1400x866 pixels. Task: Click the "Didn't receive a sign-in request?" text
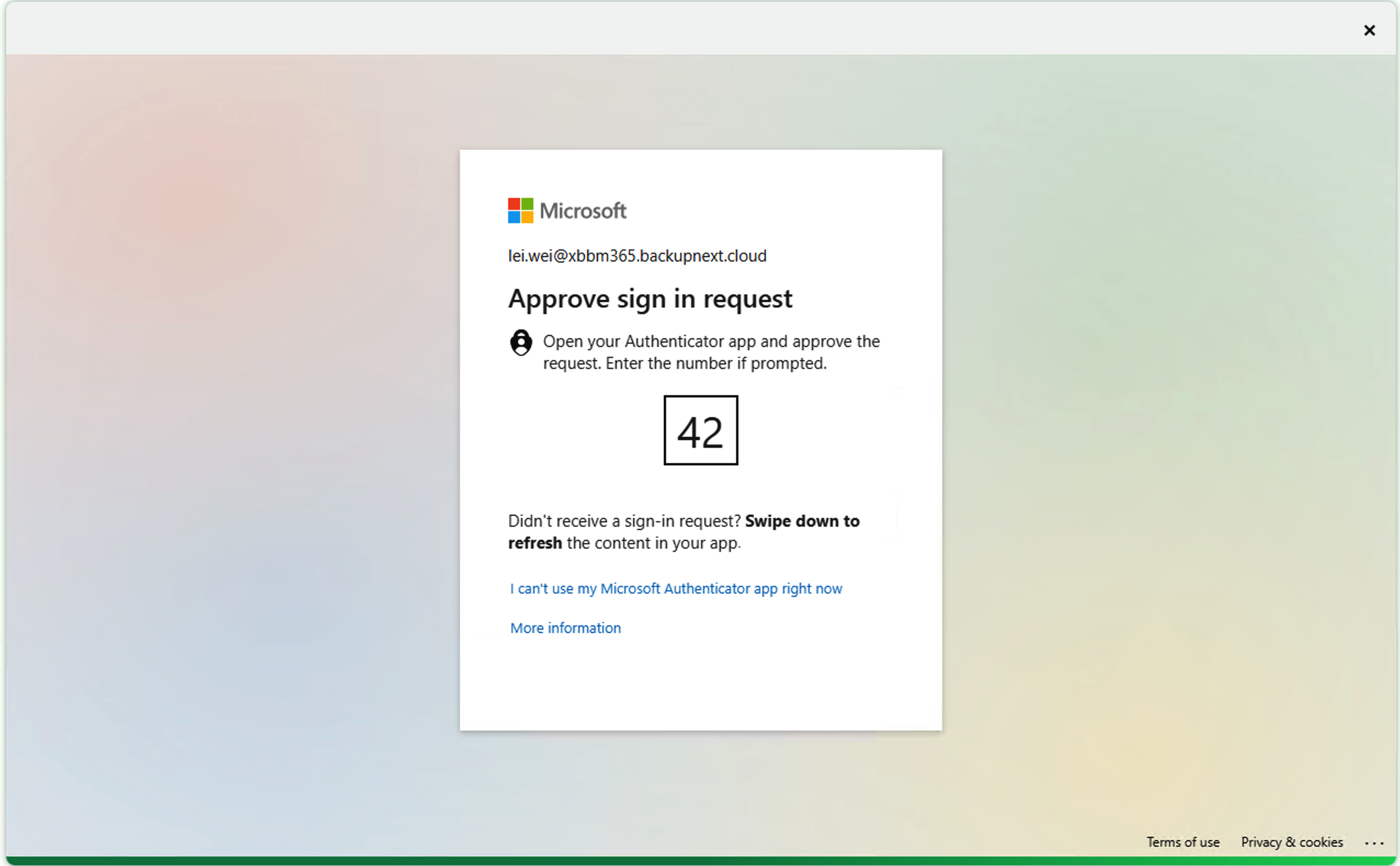coord(624,521)
